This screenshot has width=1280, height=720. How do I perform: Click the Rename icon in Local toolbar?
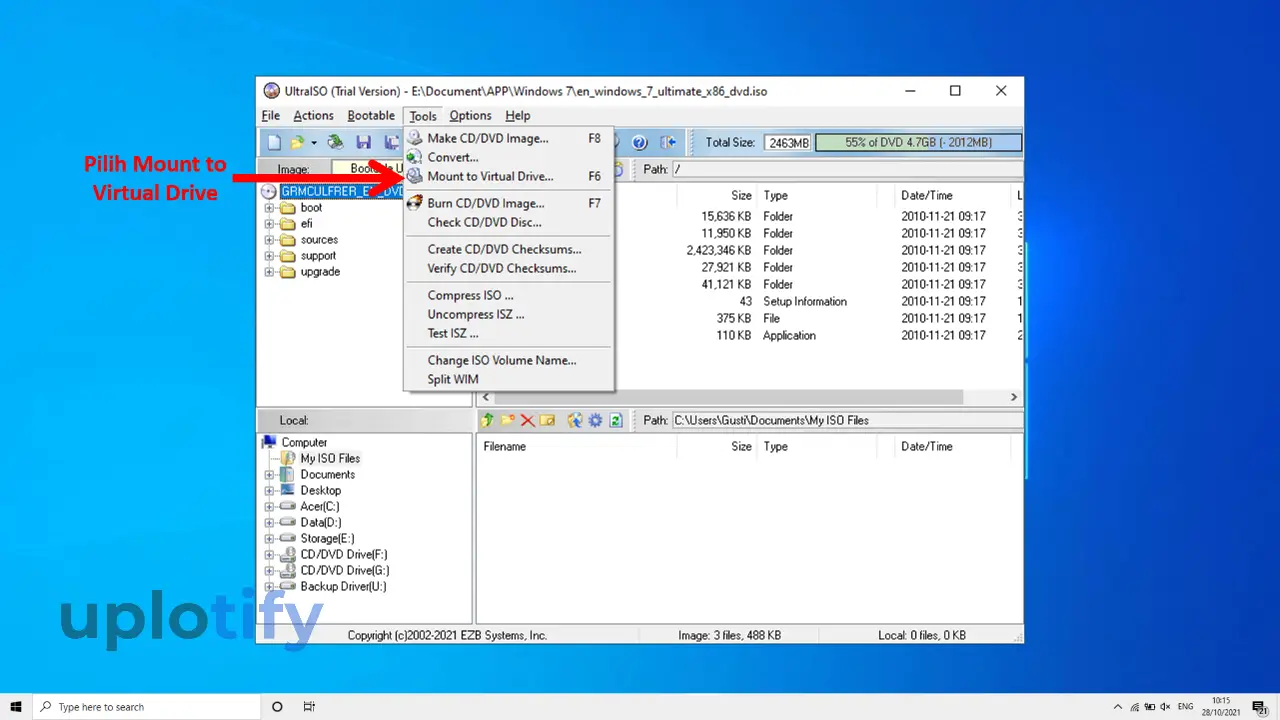coord(547,420)
